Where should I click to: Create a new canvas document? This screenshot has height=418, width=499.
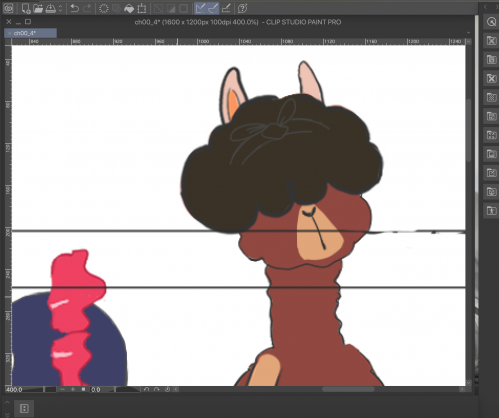[x=26, y=8]
